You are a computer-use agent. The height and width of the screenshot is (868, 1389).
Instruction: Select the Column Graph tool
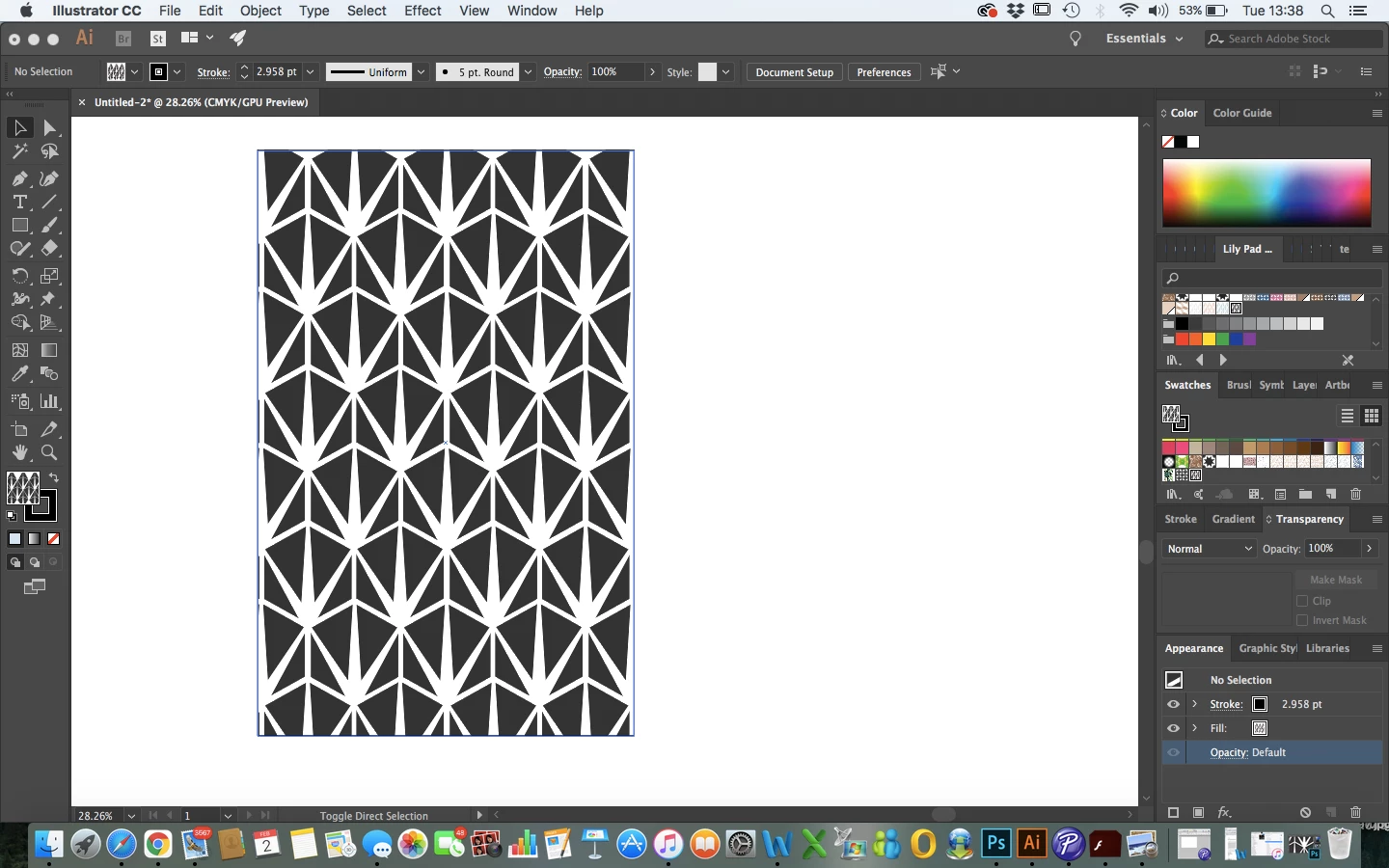[49, 401]
